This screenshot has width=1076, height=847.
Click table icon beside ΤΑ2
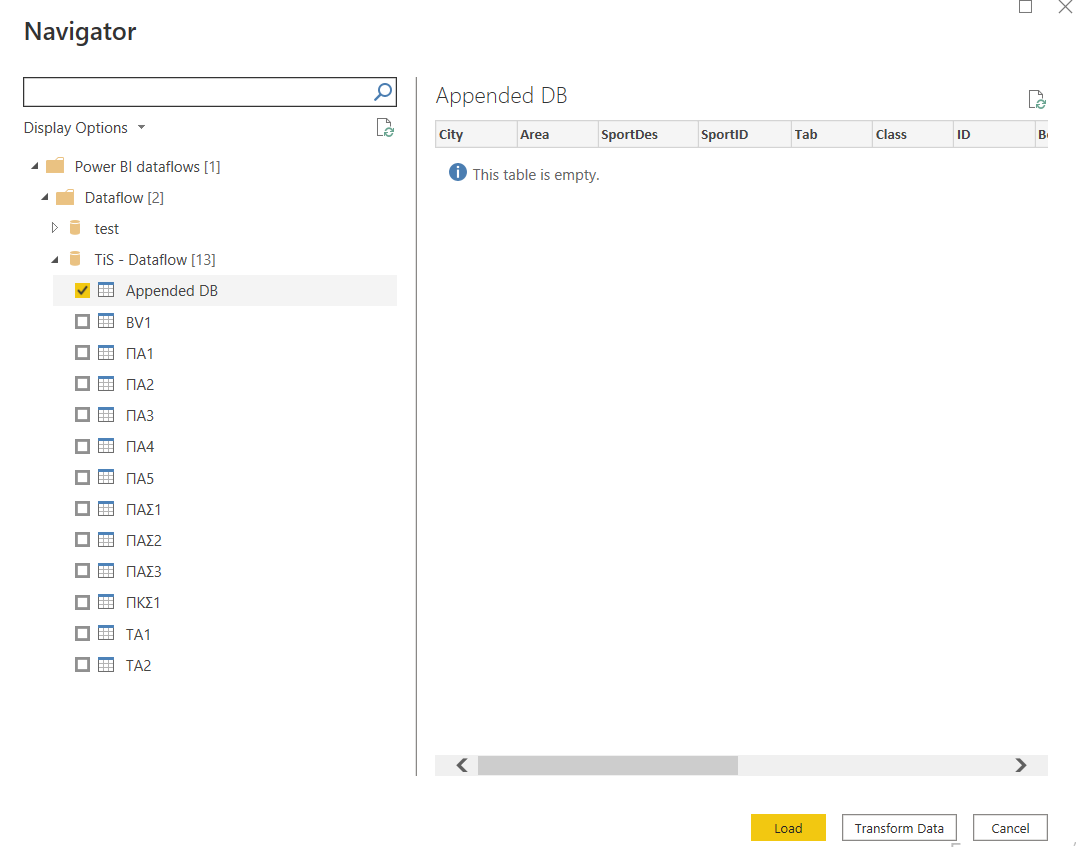106,664
